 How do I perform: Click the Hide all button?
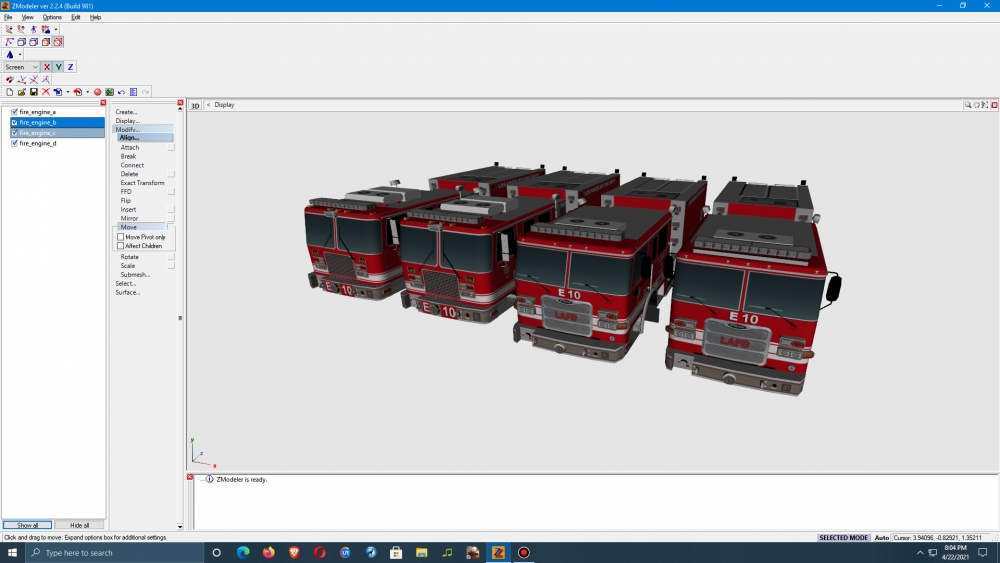[x=79, y=525]
